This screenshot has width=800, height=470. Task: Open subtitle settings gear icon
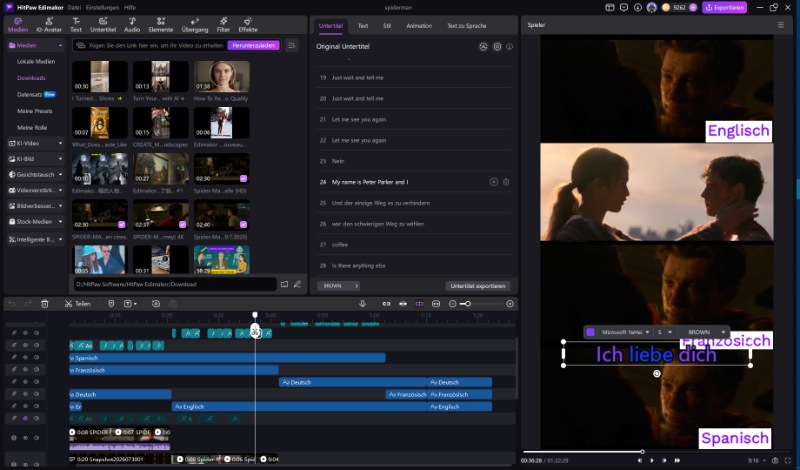pyautogui.click(x=497, y=46)
